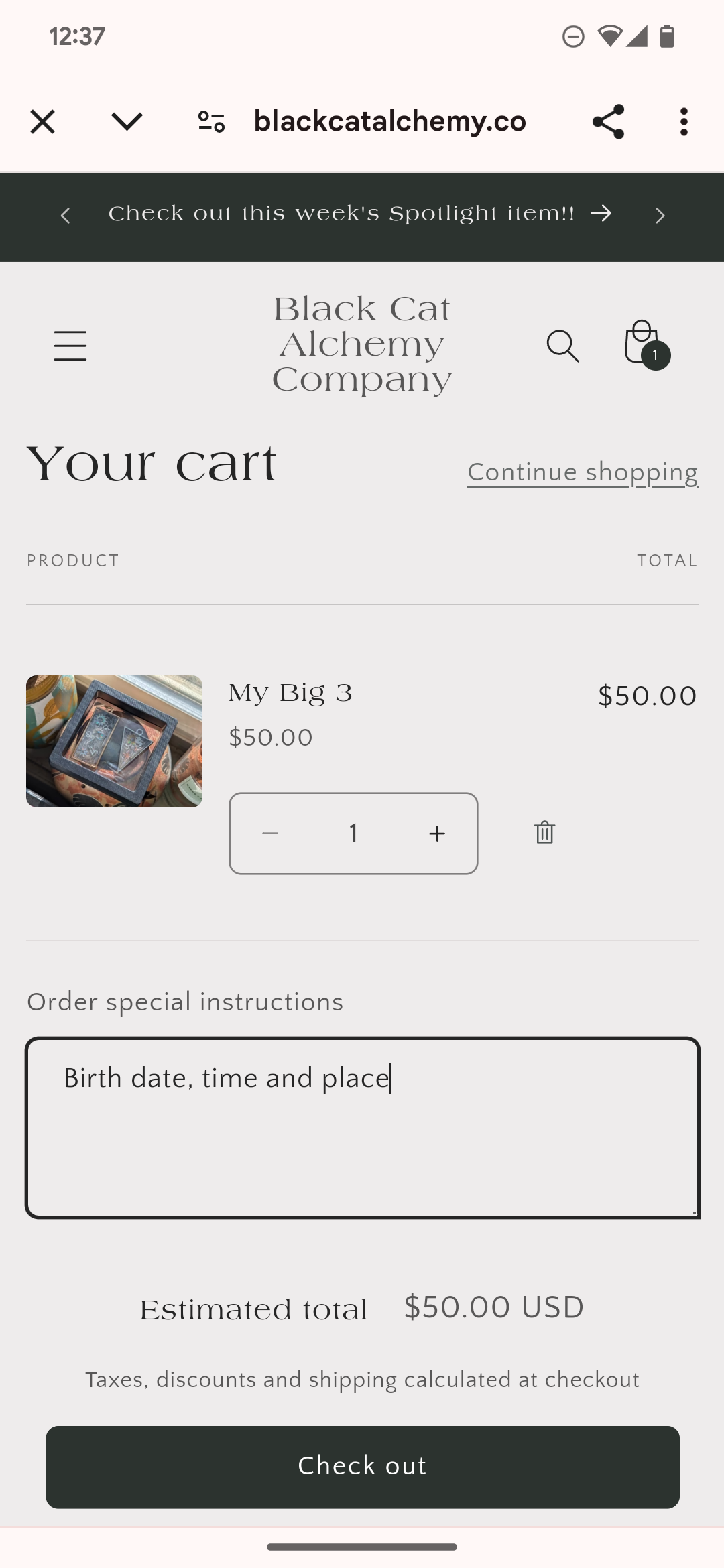Show next announcement with right chevron
724x1568 pixels.
click(x=660, y=216)
